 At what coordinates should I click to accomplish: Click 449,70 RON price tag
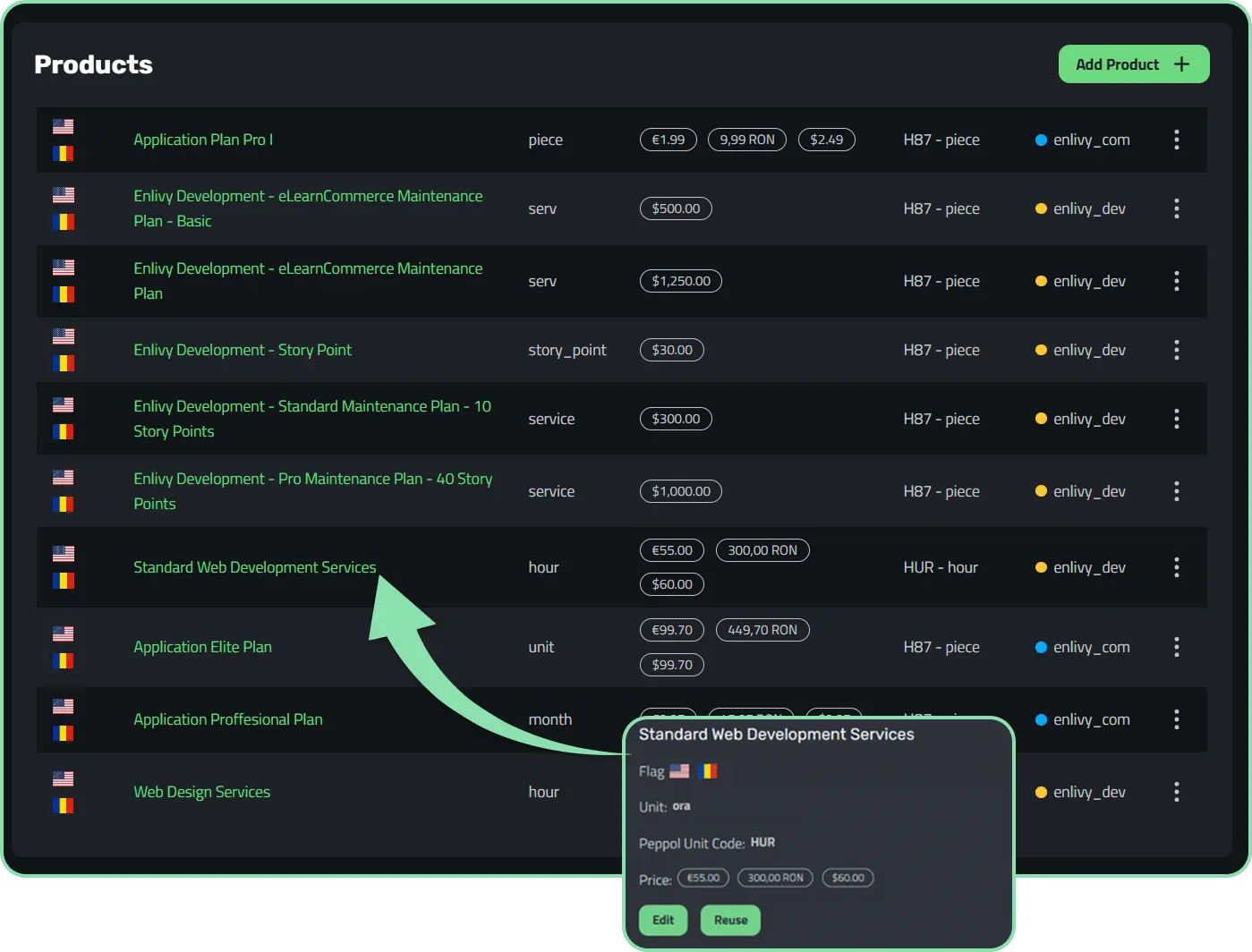(x=762, y=630)
